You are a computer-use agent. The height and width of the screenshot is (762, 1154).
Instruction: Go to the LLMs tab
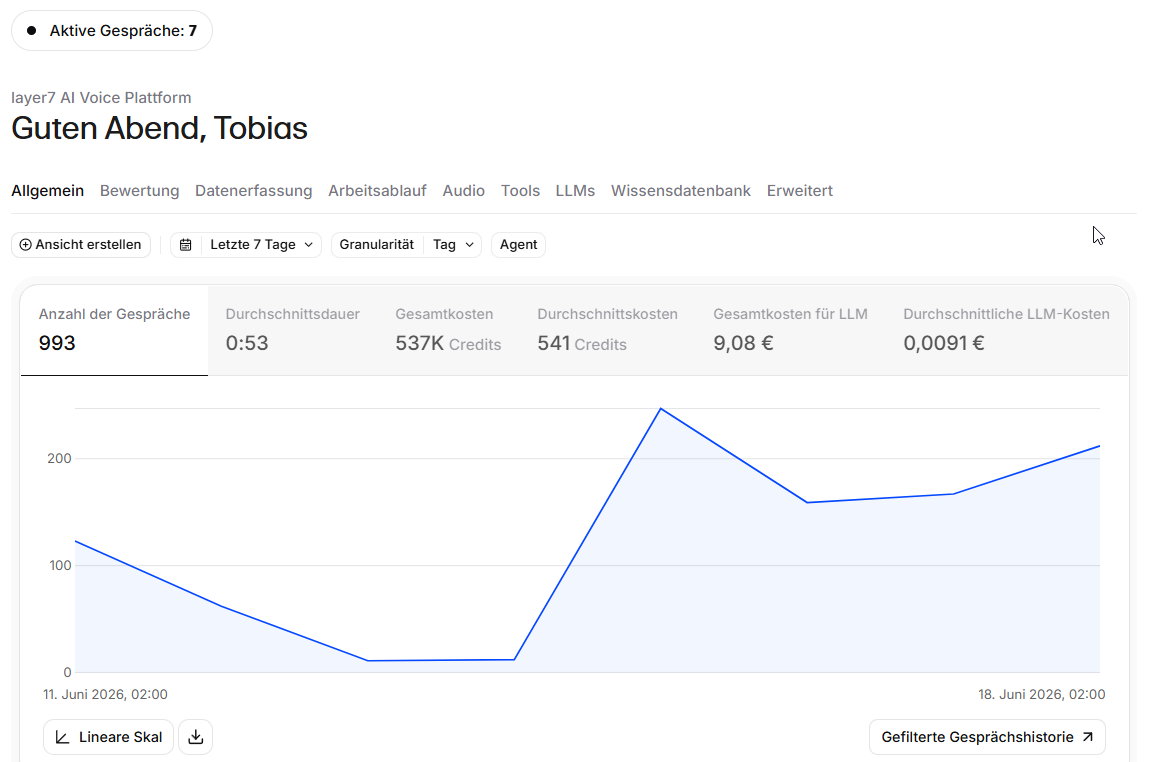(x=575, y=191)
